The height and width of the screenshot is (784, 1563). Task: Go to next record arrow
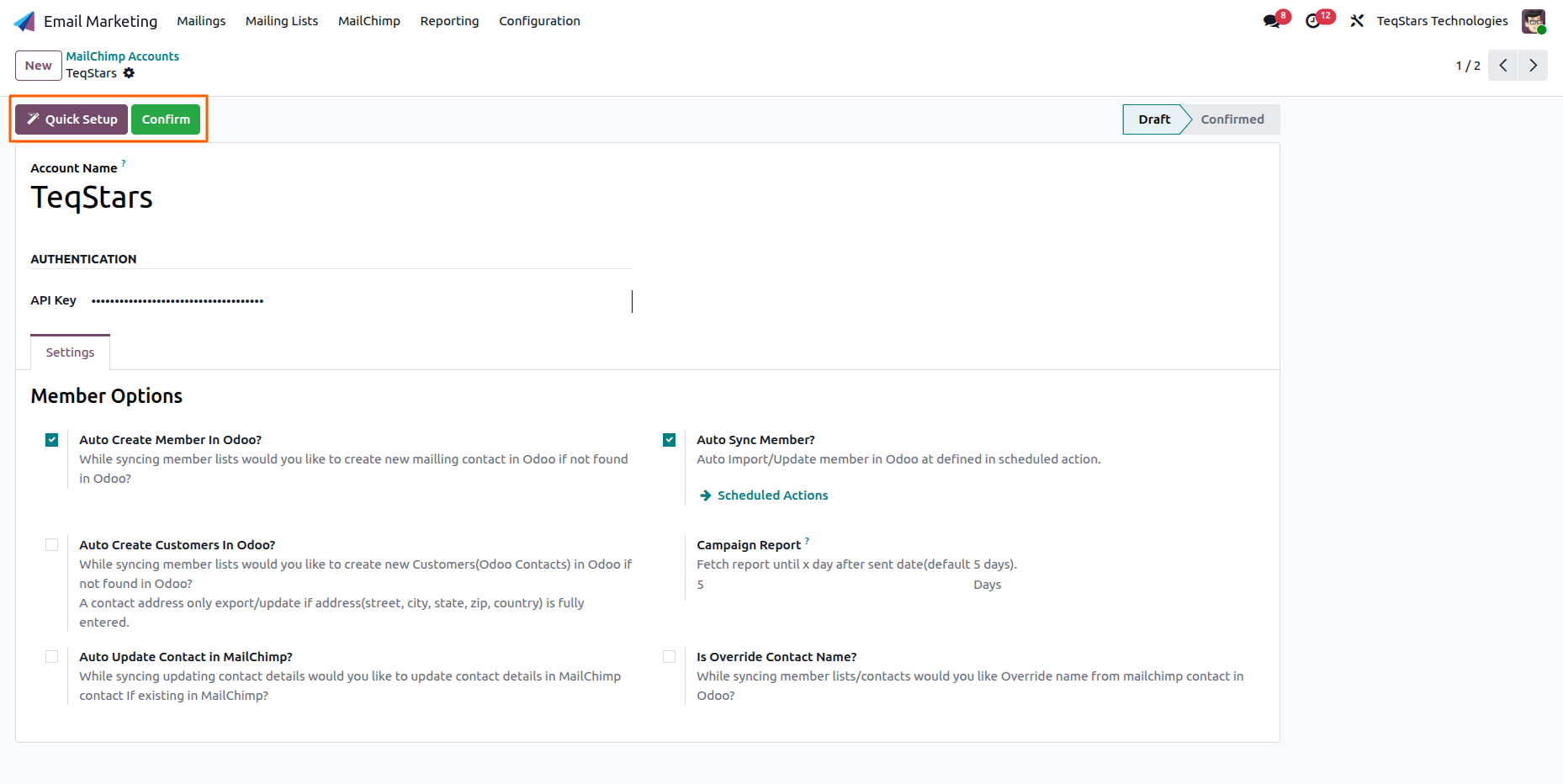coord(1533,66)
